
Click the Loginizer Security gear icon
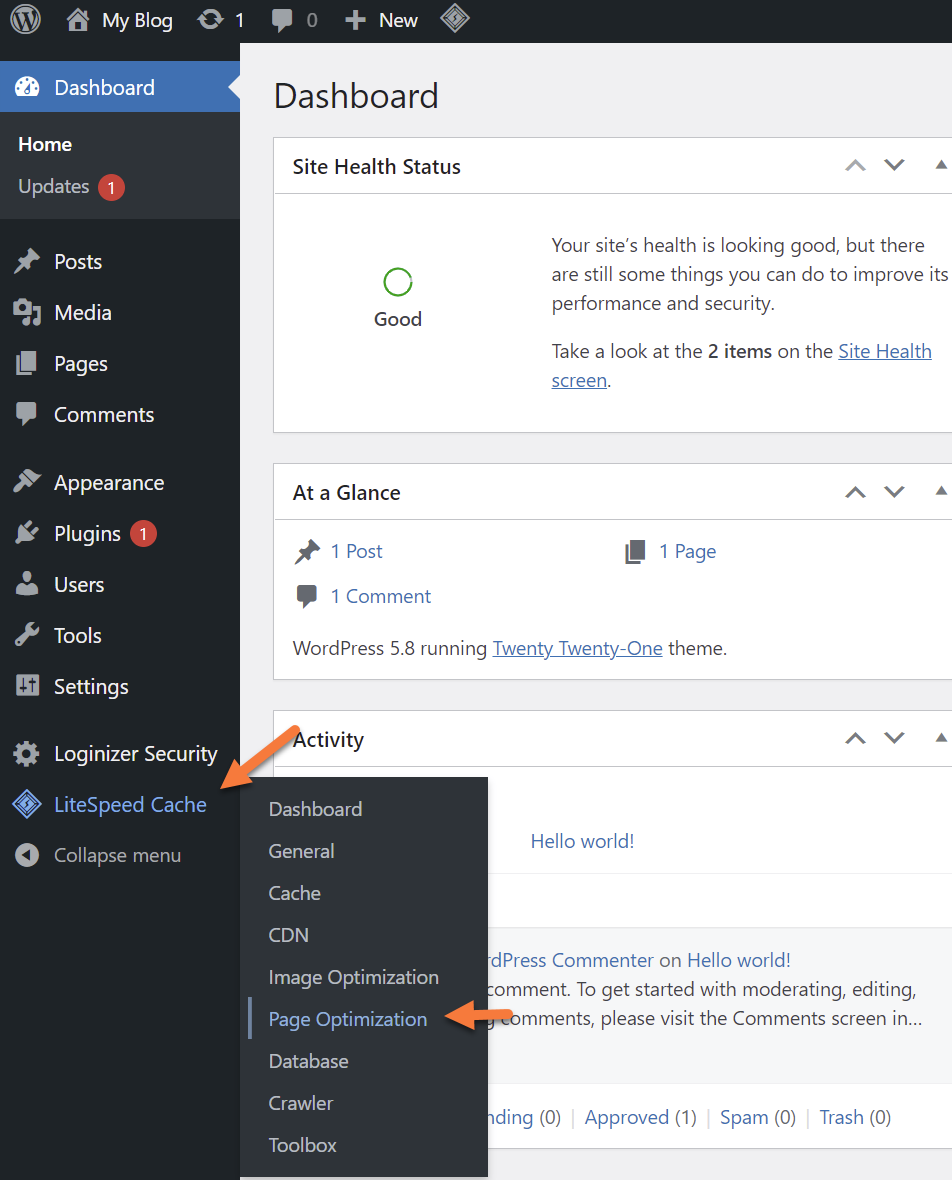[x=27, y=754]
